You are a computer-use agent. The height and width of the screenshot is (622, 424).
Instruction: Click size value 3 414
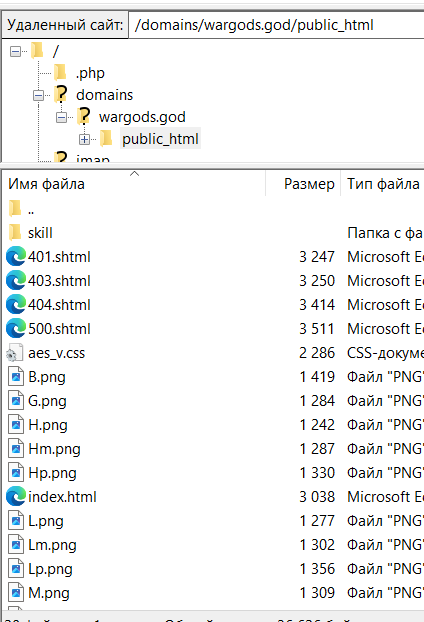[x=317, y=305]
